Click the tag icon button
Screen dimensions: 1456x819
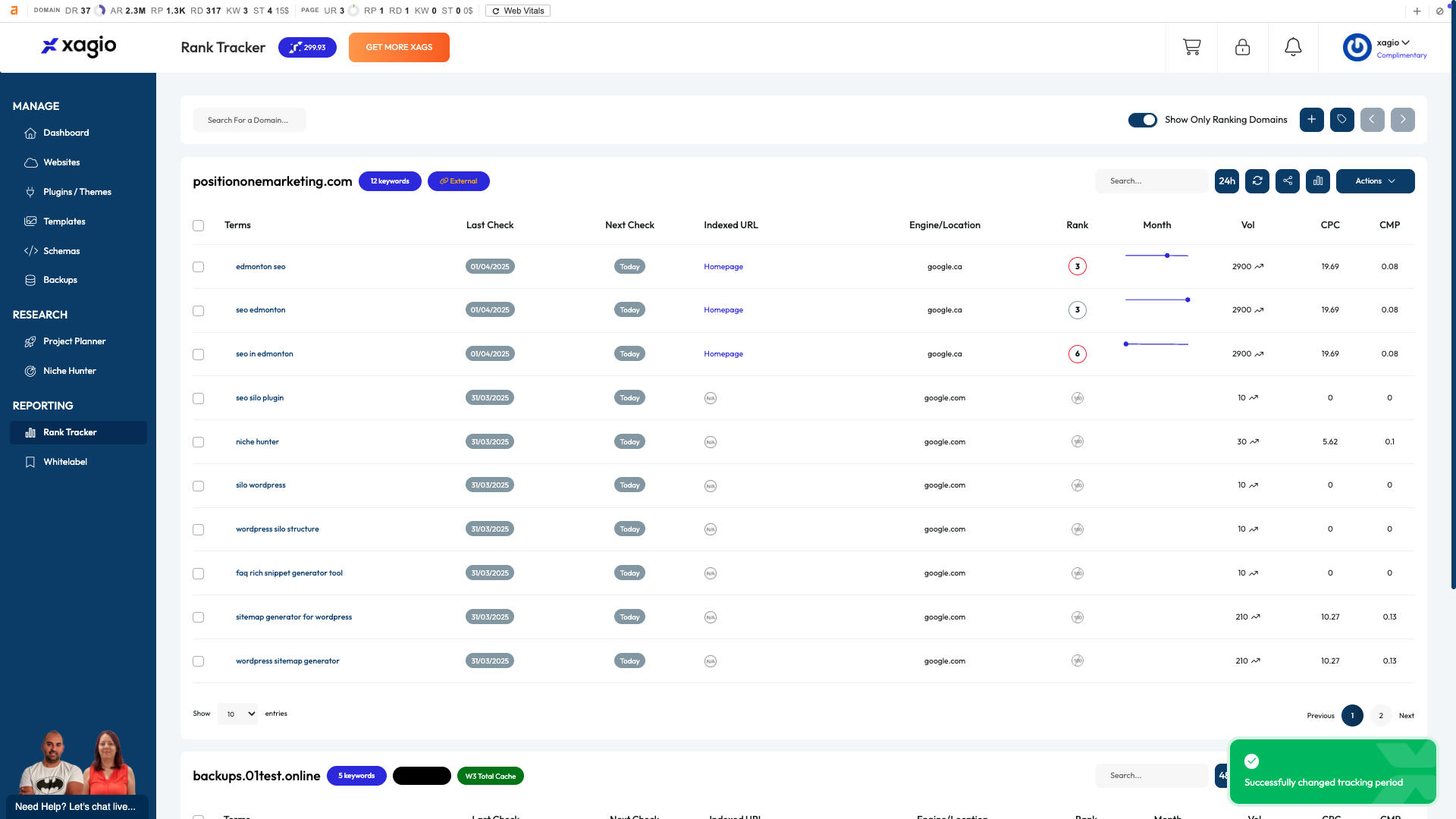click(x=1341, y=120)
